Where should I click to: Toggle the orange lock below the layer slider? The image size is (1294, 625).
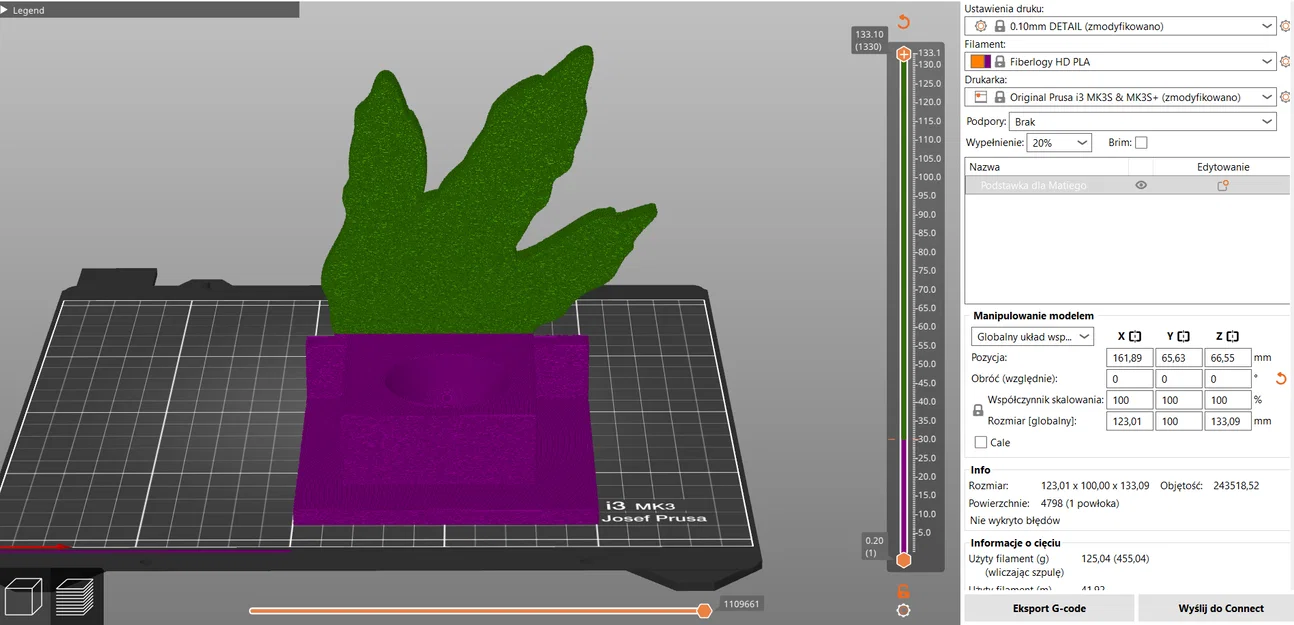pyautogui.click(x=904, y=591)
